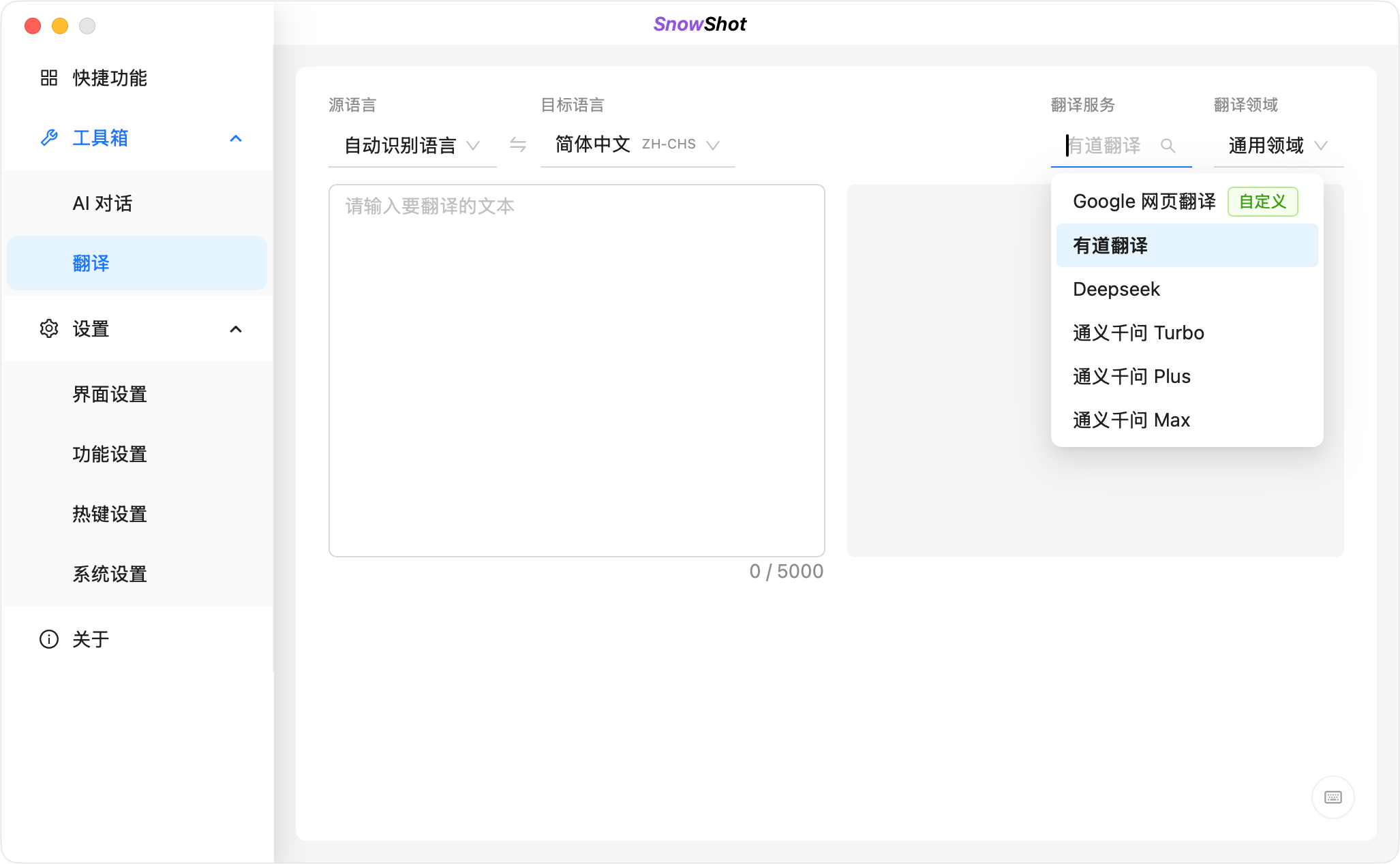
Task: Open the 简体中文 target language dropdown
Action: (x=637, y=145)
